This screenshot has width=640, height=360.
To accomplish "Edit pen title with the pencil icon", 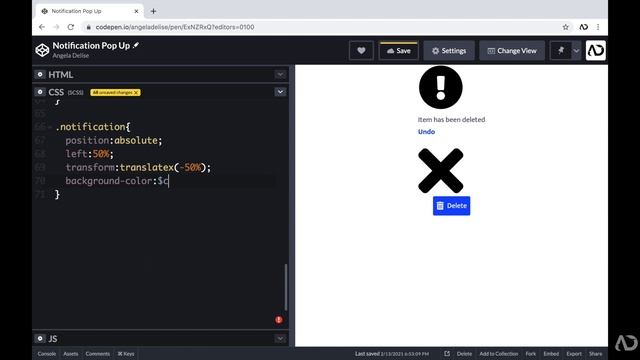I will coord(136,45).
